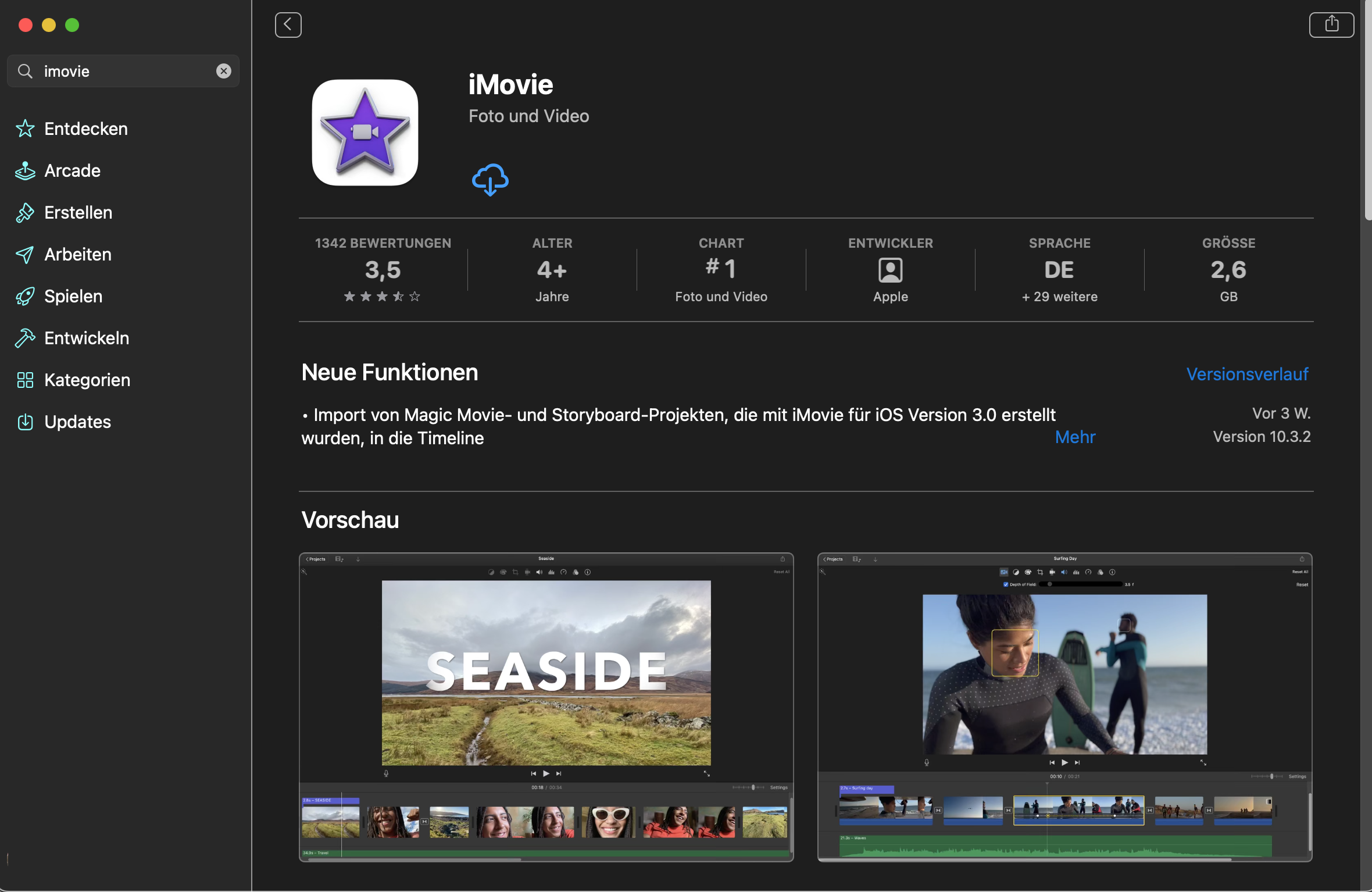Browse Kategorien in the sidebar
1372x892 pixels.
pyautogui.click(x=87, y=380)
